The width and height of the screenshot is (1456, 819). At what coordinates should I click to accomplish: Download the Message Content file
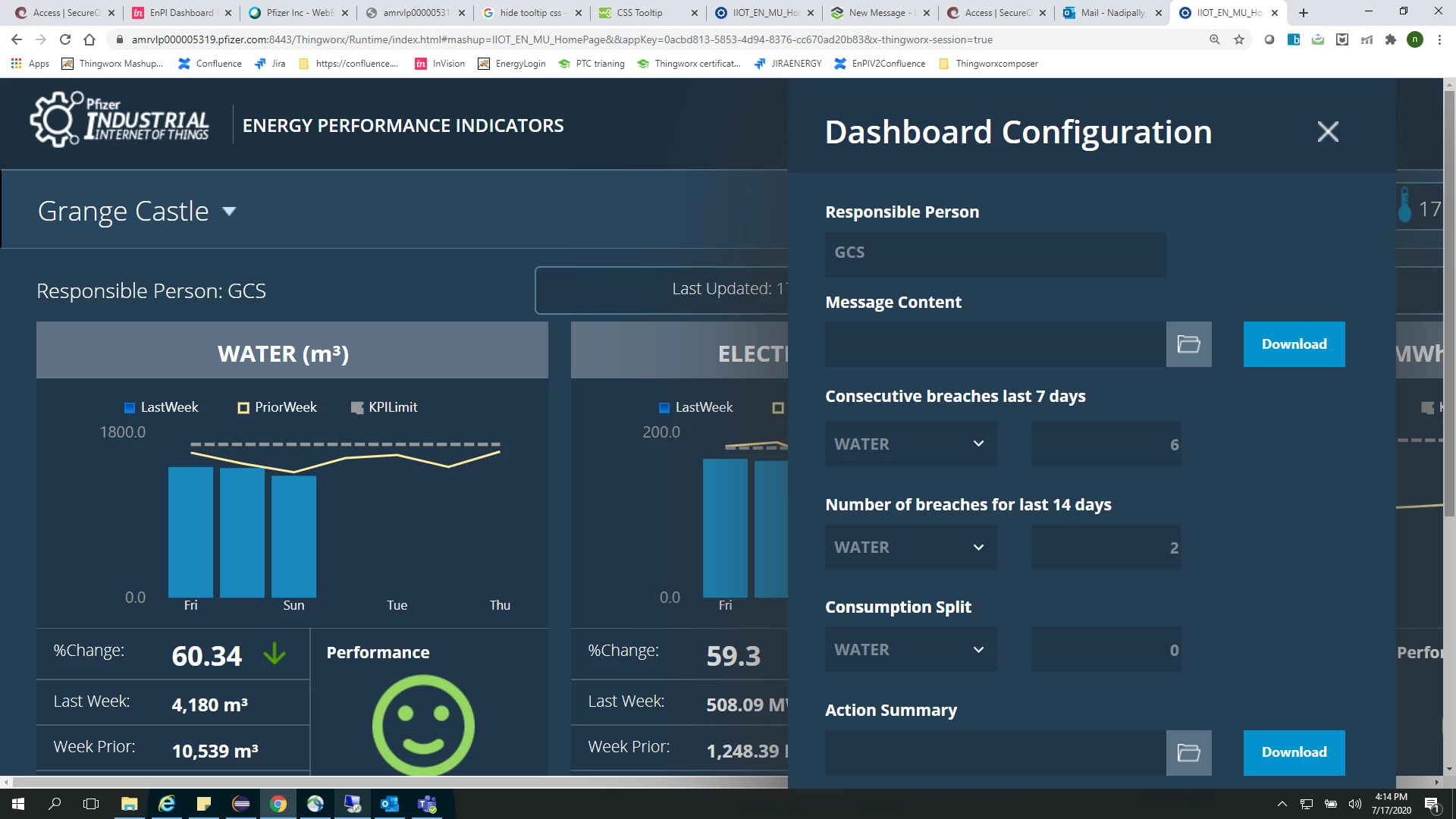[x=1294, y=344]
